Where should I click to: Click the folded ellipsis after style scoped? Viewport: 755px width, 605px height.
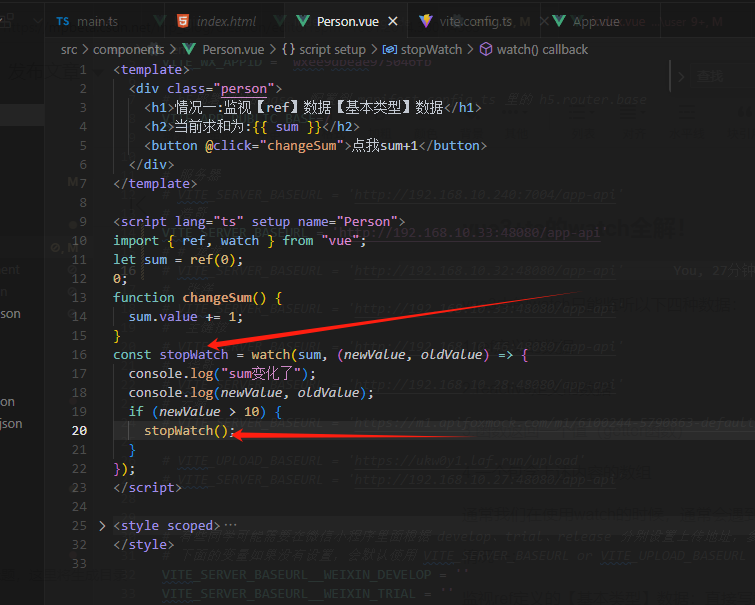pyautogui.click(x=230, y=525)
